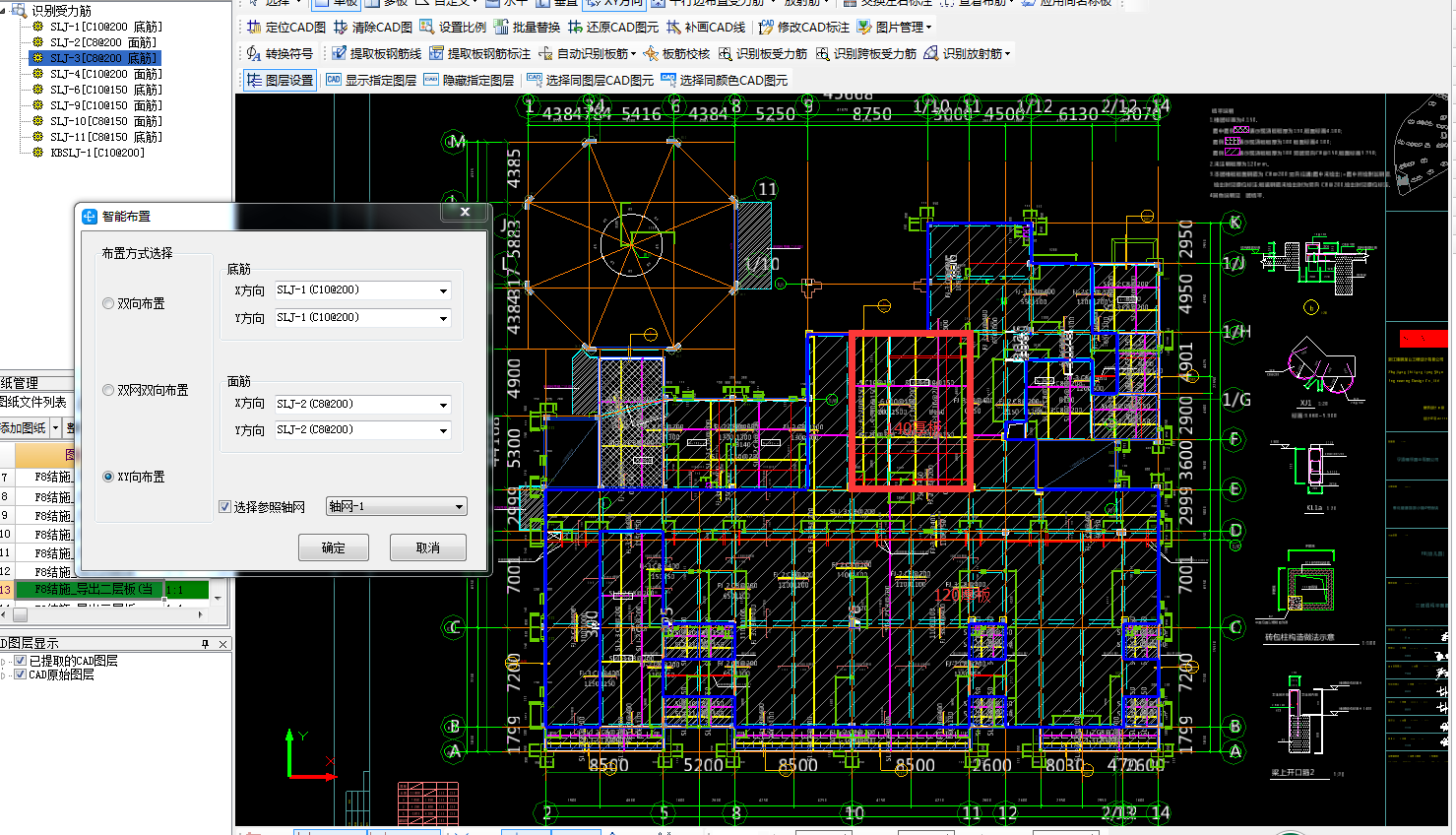Select the 提取板钢筋线 tool
Screen dimensions: 1456x835
[x=376, y=53]
